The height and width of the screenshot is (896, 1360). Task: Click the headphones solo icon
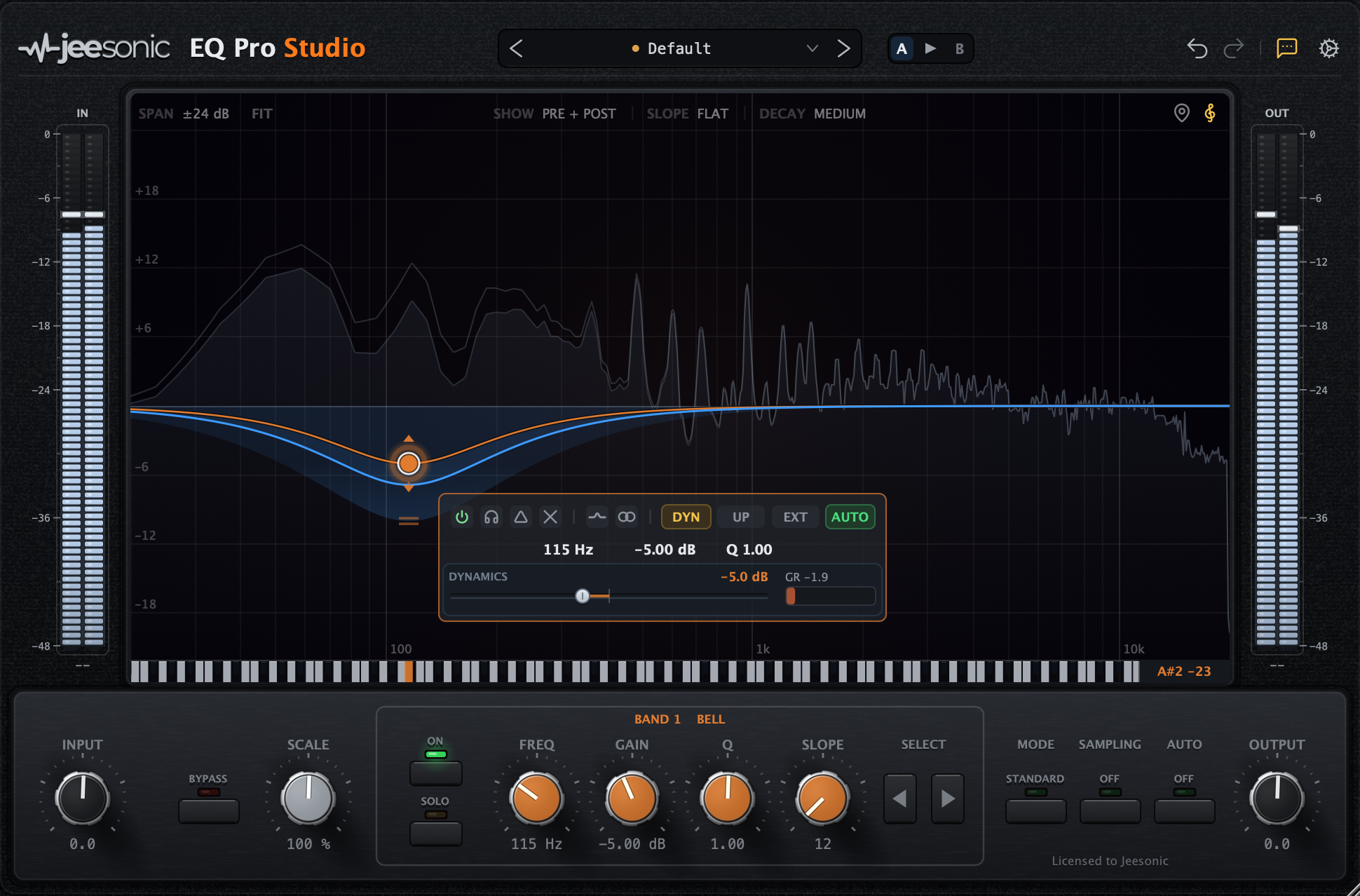tap(491, 517)
